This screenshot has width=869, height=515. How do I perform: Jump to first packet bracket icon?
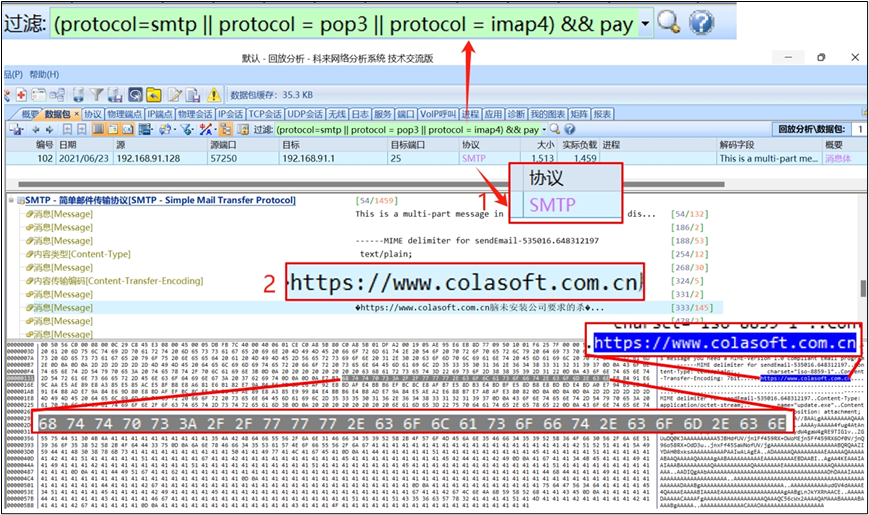point(67,129)
